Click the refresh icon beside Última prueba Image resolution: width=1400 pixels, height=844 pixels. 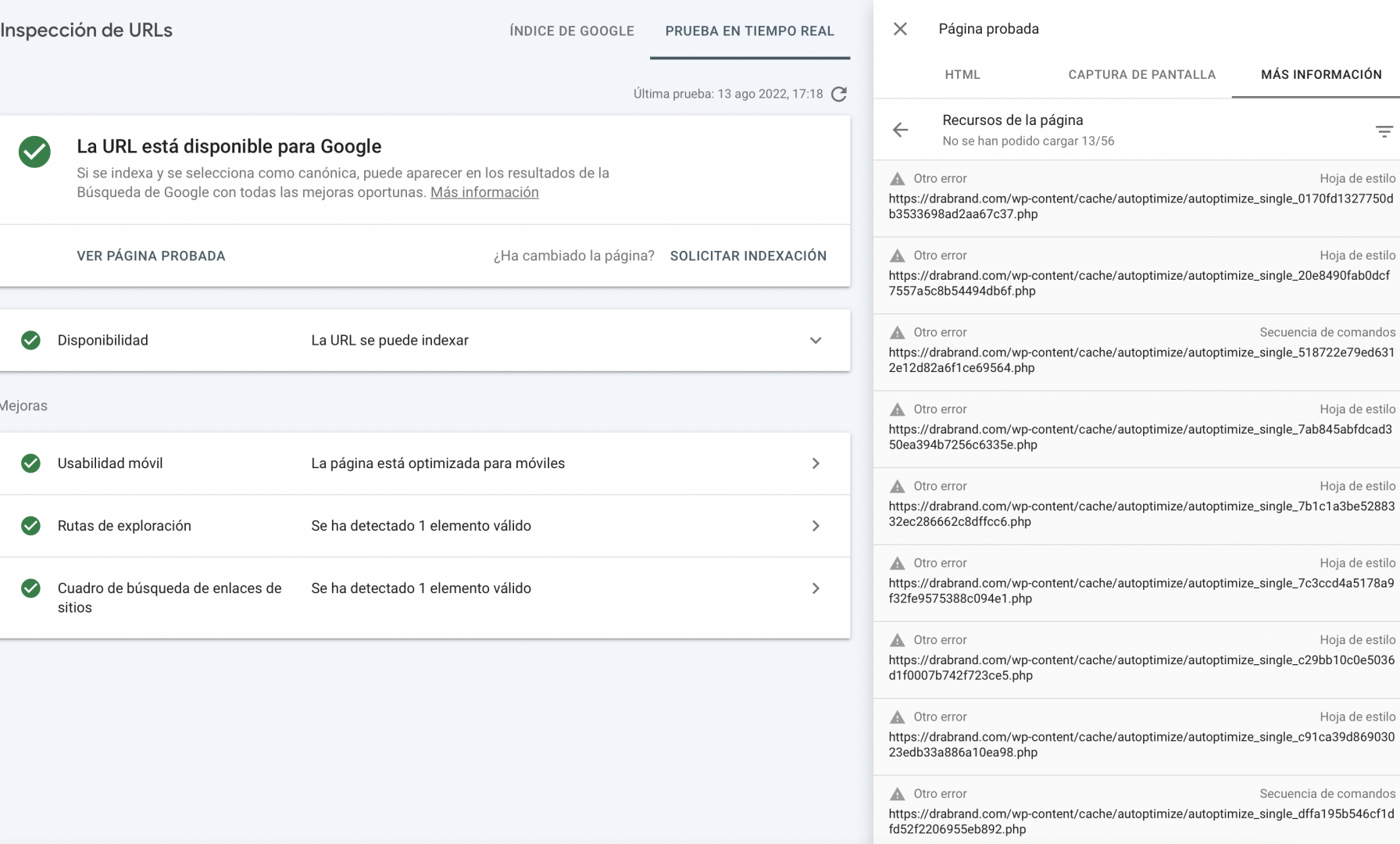[x=839, y=95]
